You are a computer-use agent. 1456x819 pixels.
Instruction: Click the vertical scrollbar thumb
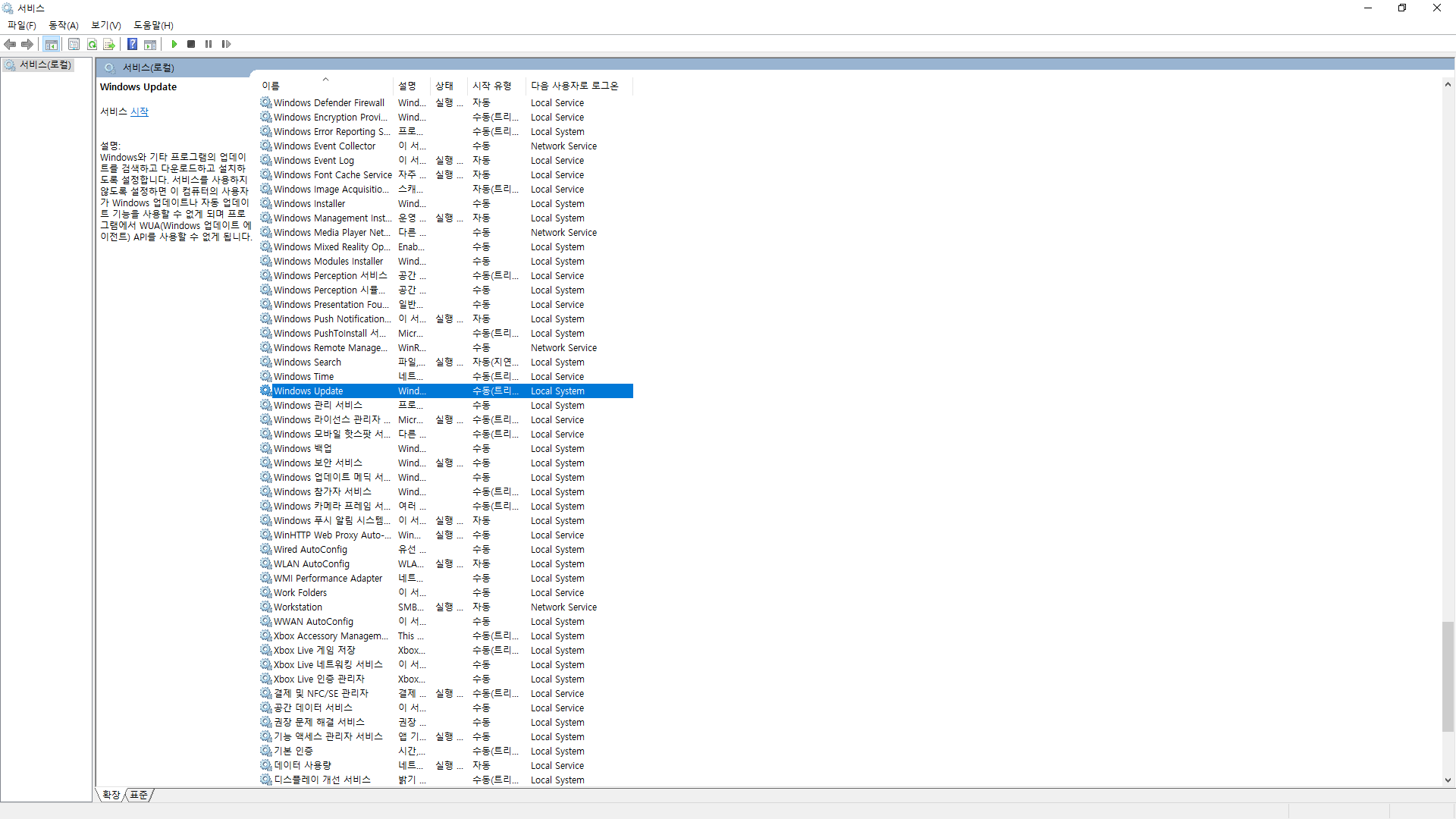coord(1448,676)
